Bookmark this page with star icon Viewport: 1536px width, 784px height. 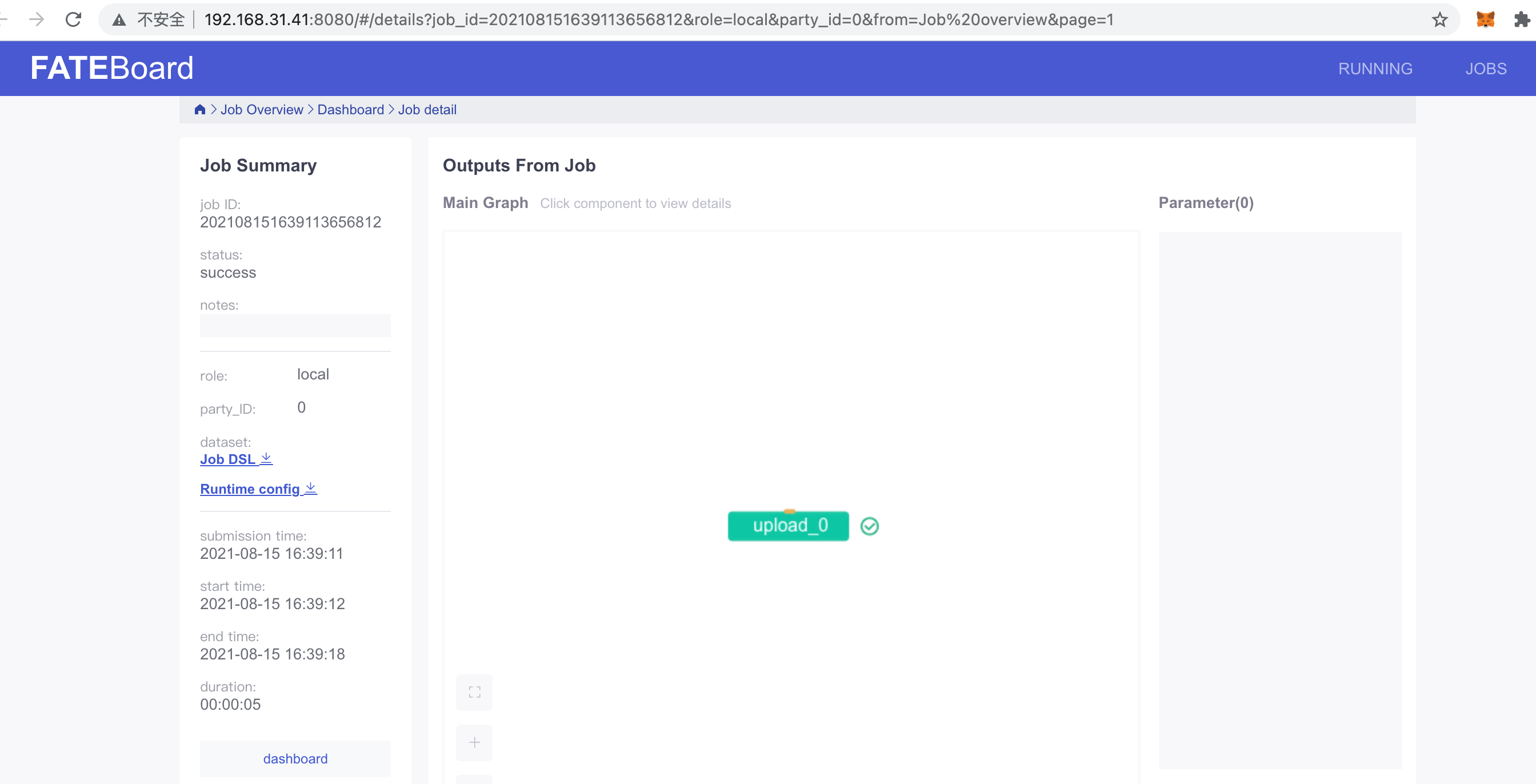tap(1439, 19)
